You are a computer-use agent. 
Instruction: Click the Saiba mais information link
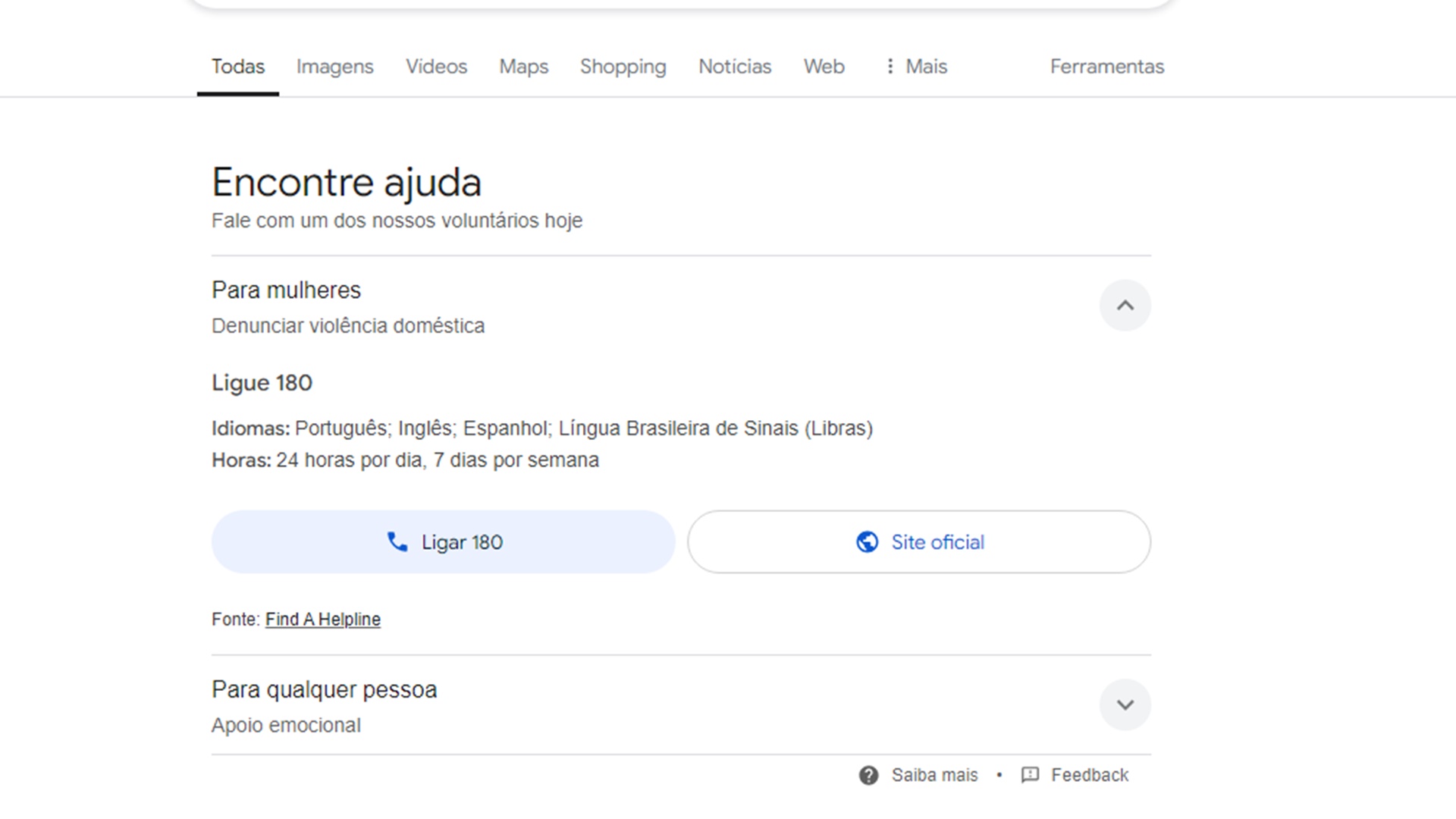click(x=920, y=774)
